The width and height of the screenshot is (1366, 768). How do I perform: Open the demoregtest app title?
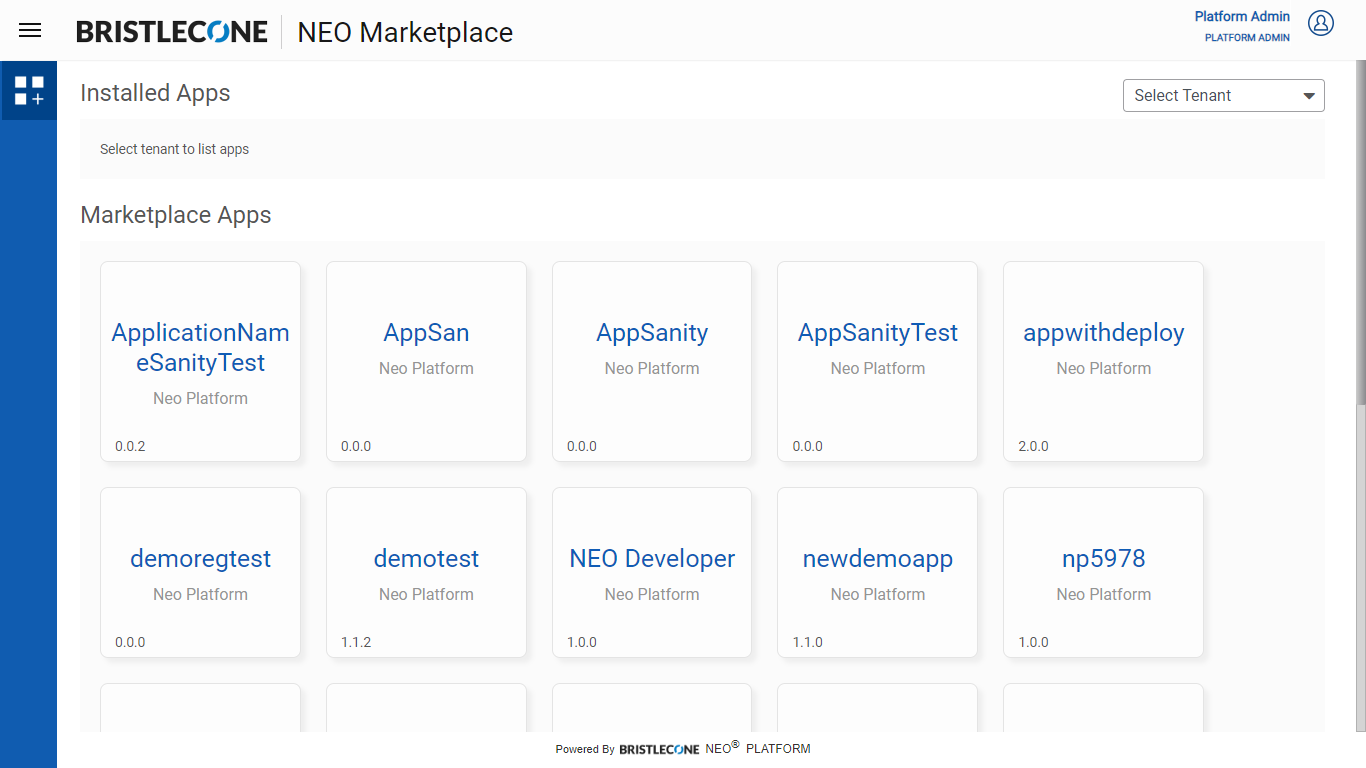point(200,559)
